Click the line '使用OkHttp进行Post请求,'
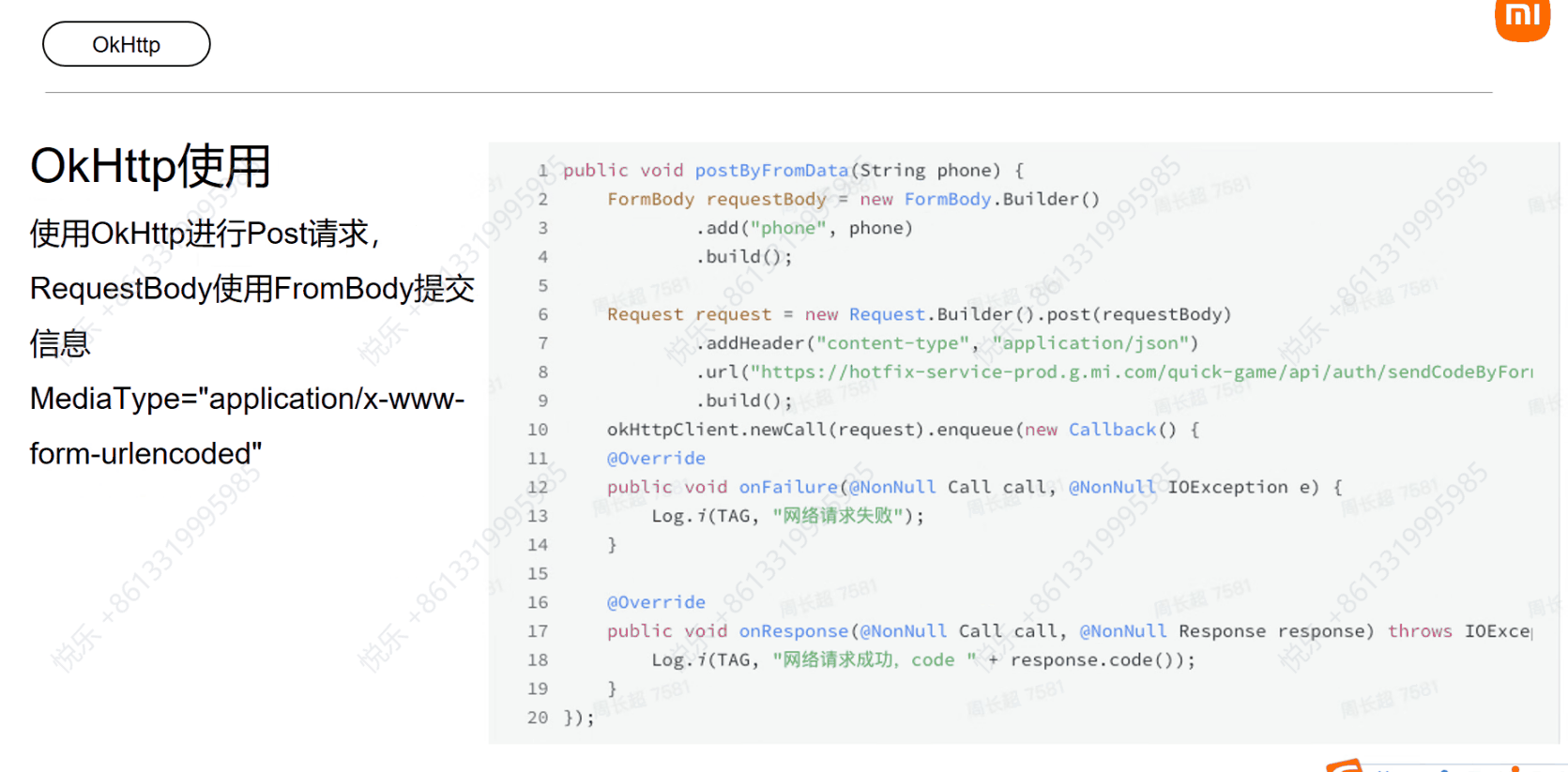 (204, 233)
